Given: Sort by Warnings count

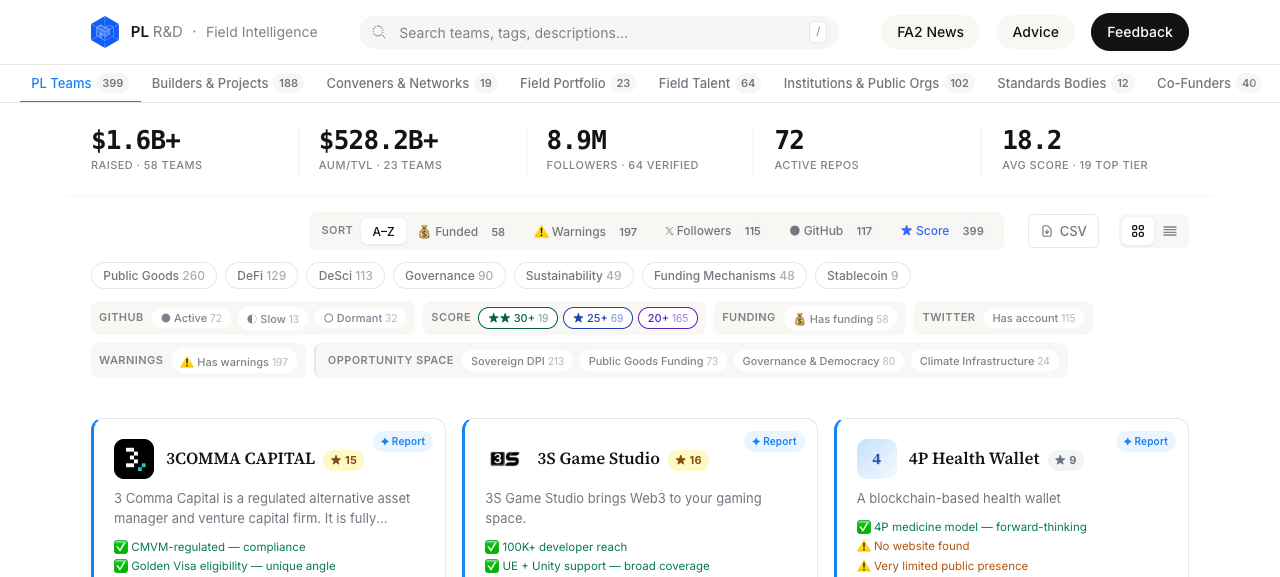Looking at the screenshot, I should 586,231.
